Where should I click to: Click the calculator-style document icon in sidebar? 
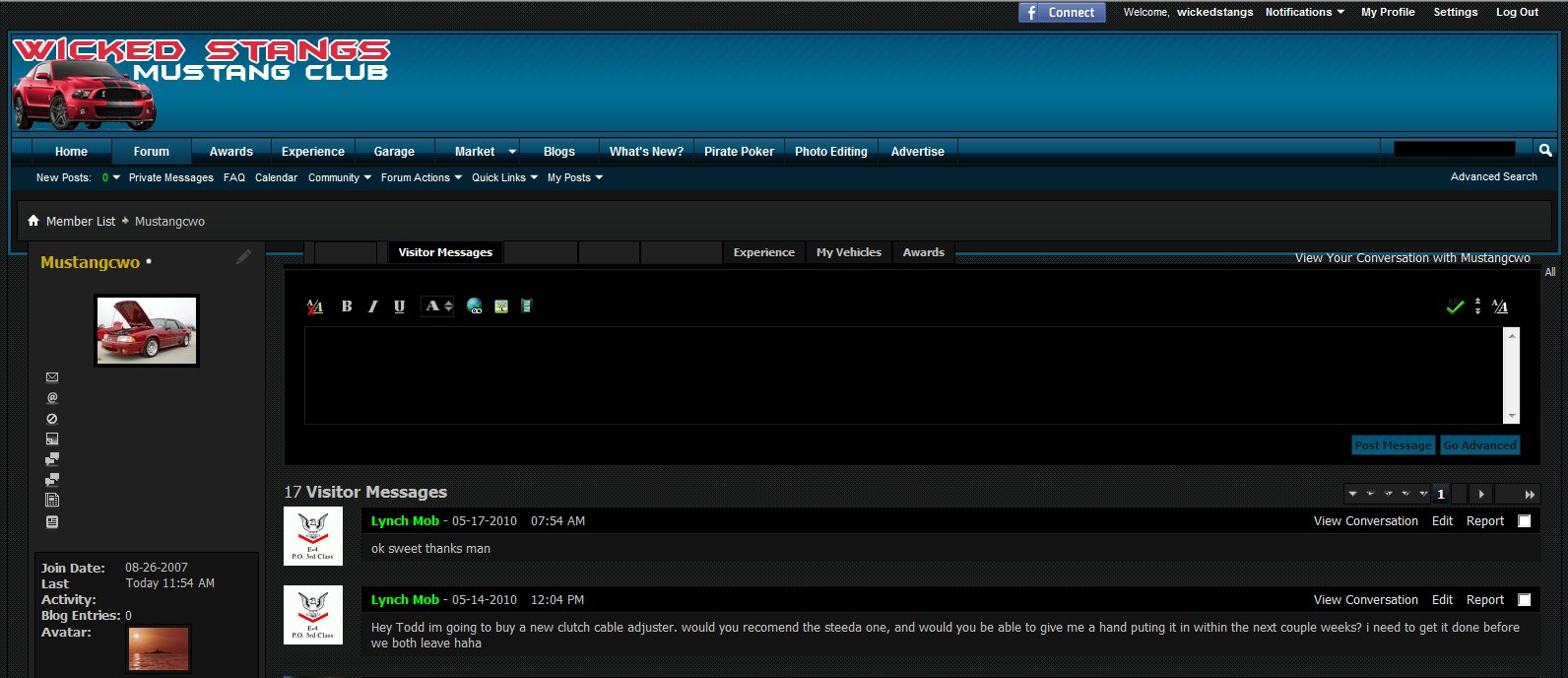[52, 501]
